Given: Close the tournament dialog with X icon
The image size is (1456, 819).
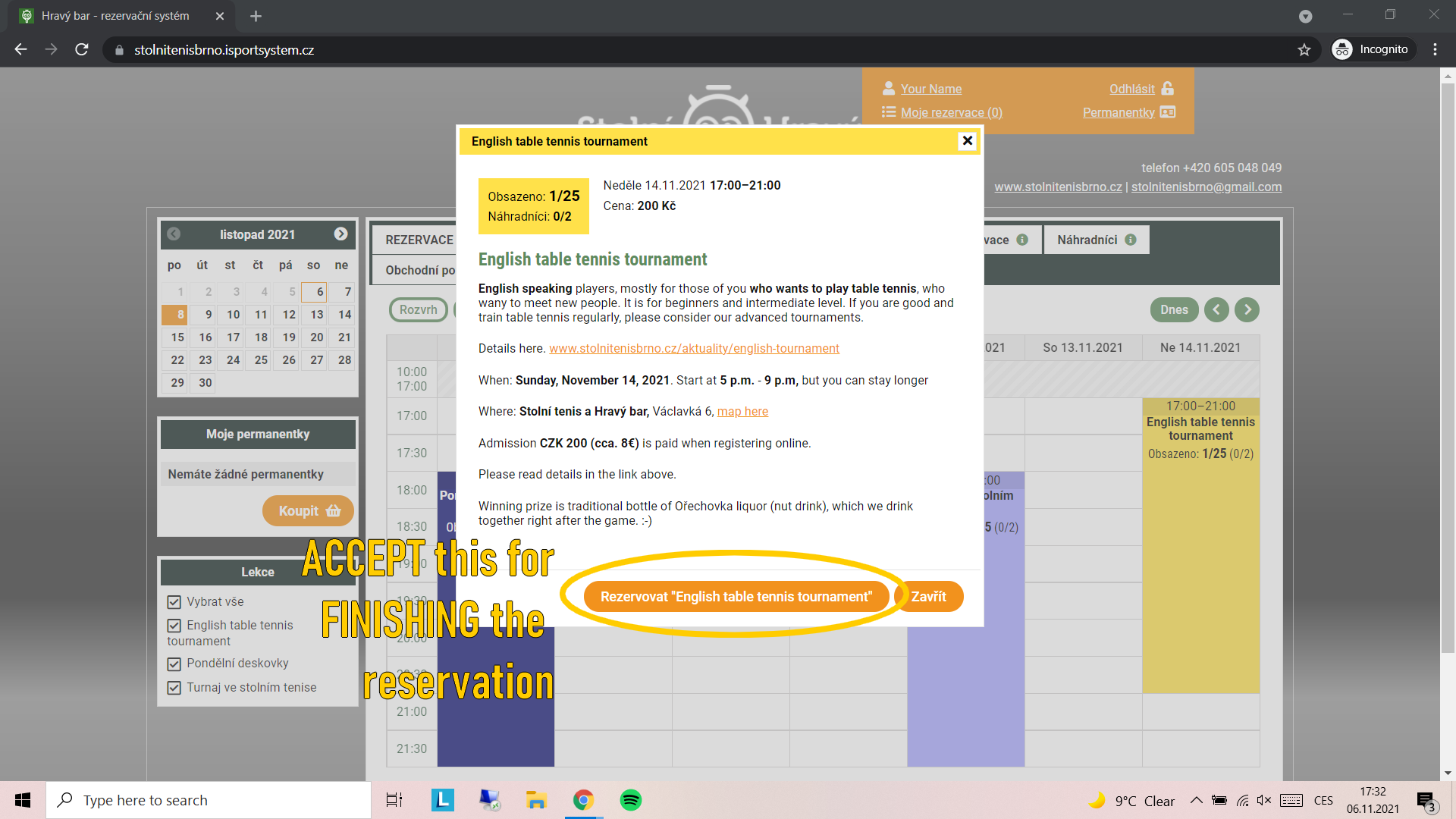Looking at the screenshot, I should click(967, 141).
